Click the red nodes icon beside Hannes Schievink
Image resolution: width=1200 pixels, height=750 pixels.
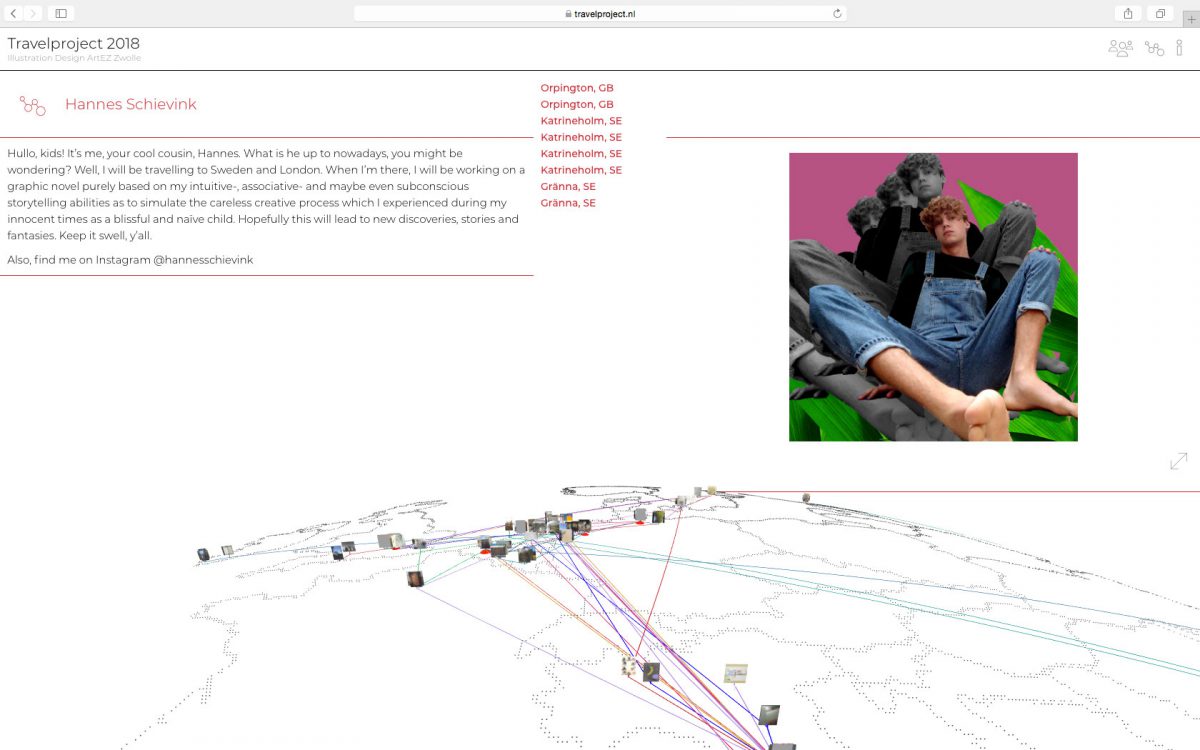click(33, 105)
